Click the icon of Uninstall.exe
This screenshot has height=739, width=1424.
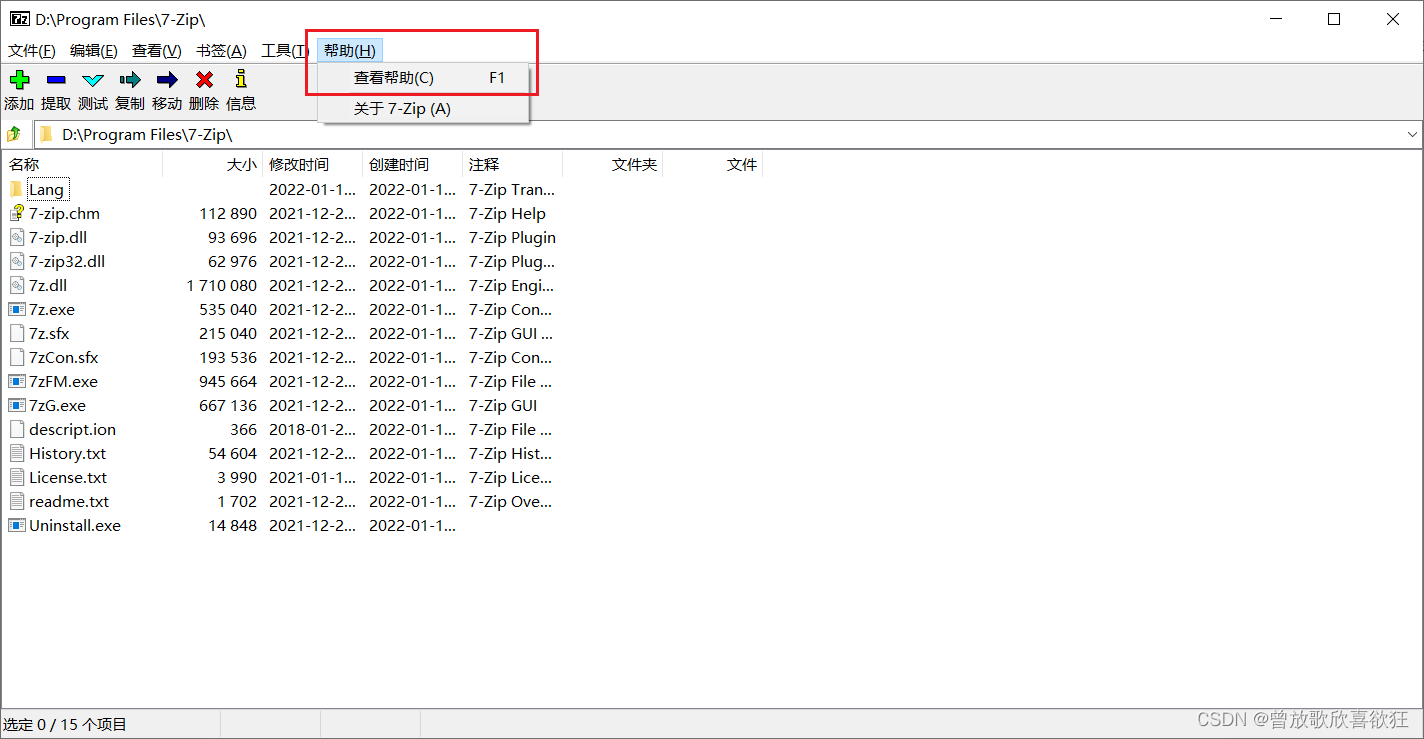[17, 525]
